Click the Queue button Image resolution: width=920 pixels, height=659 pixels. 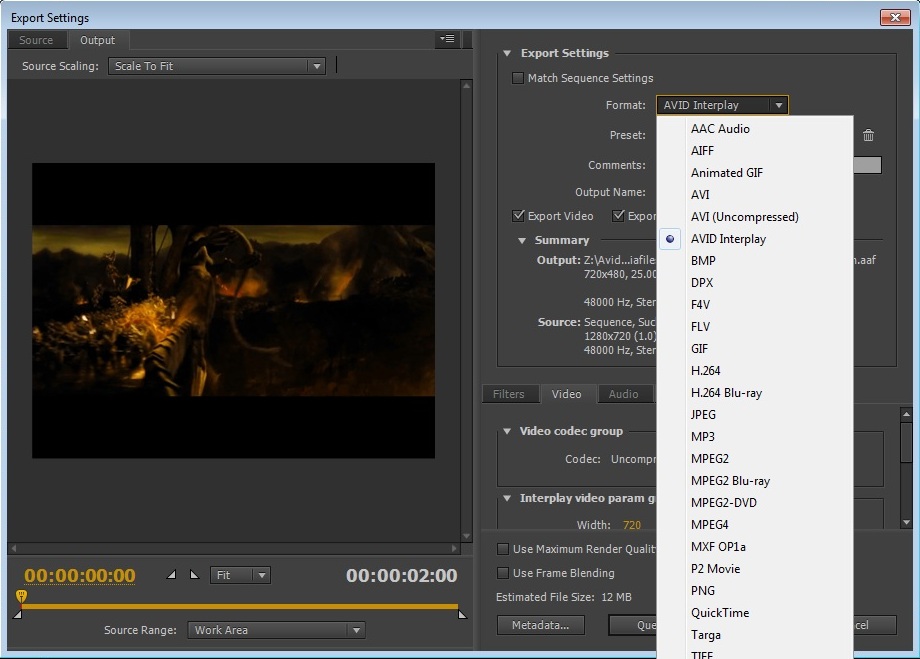point(634,626)
